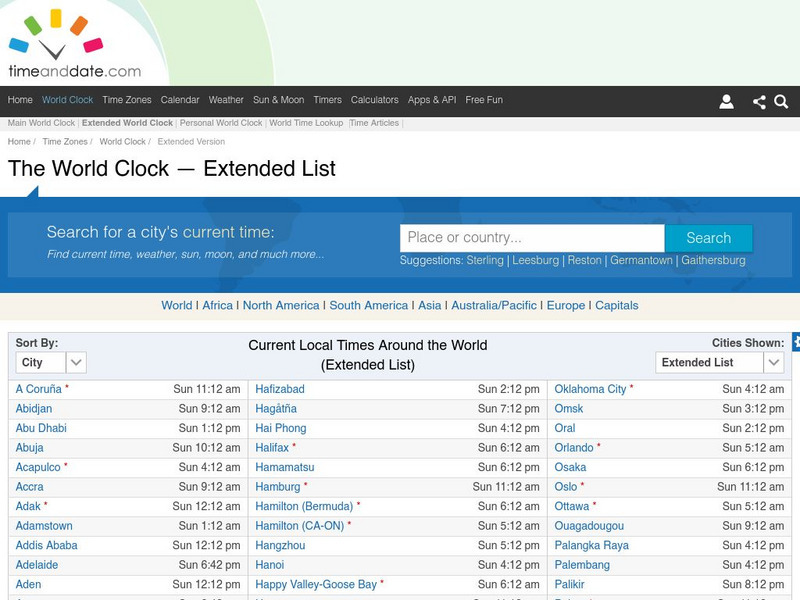Open the Home menu item
800x600 pixels.
point(20,100)
